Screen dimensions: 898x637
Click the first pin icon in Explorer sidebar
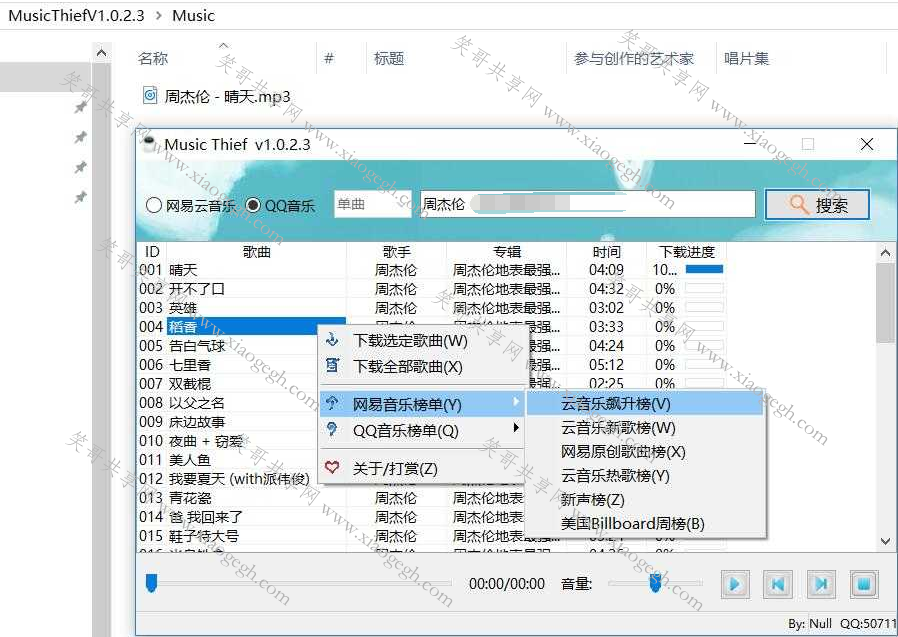(x=81, y=107)
